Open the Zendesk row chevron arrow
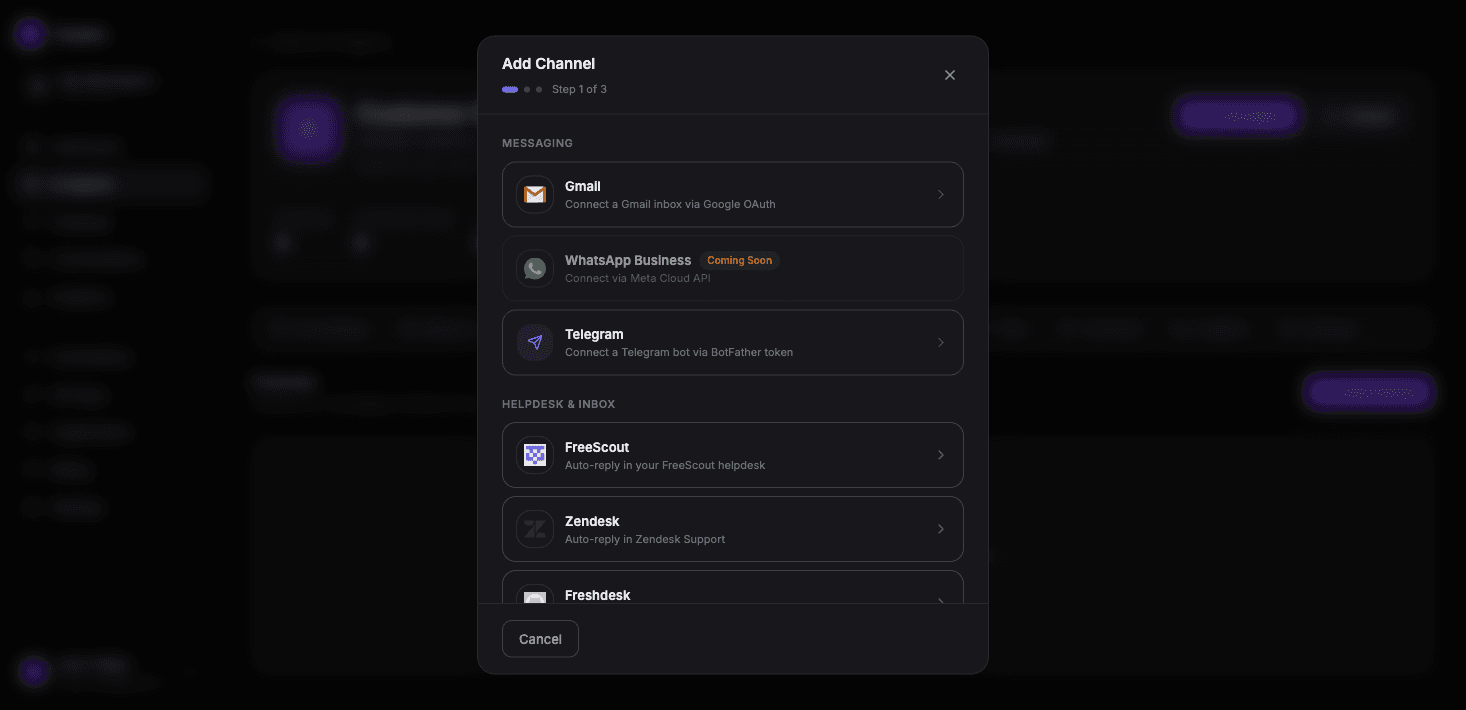This screenshot has width=1466, height=710. (941, 529)
